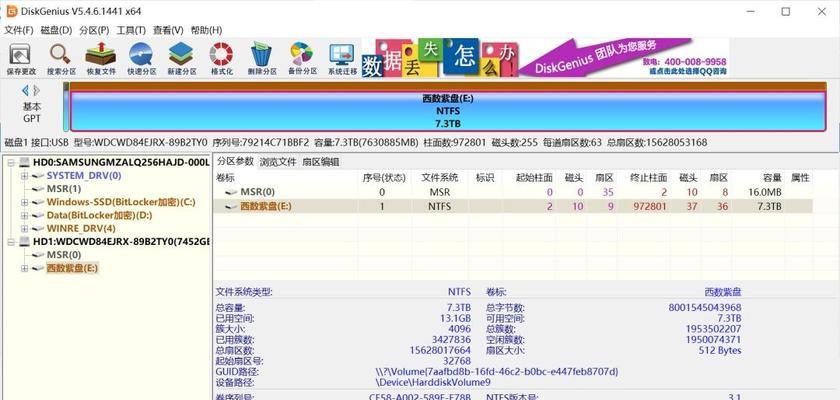
Task: Select Data(BitLocker加密)(D:) in tree
Action: (x=100, y=215)
